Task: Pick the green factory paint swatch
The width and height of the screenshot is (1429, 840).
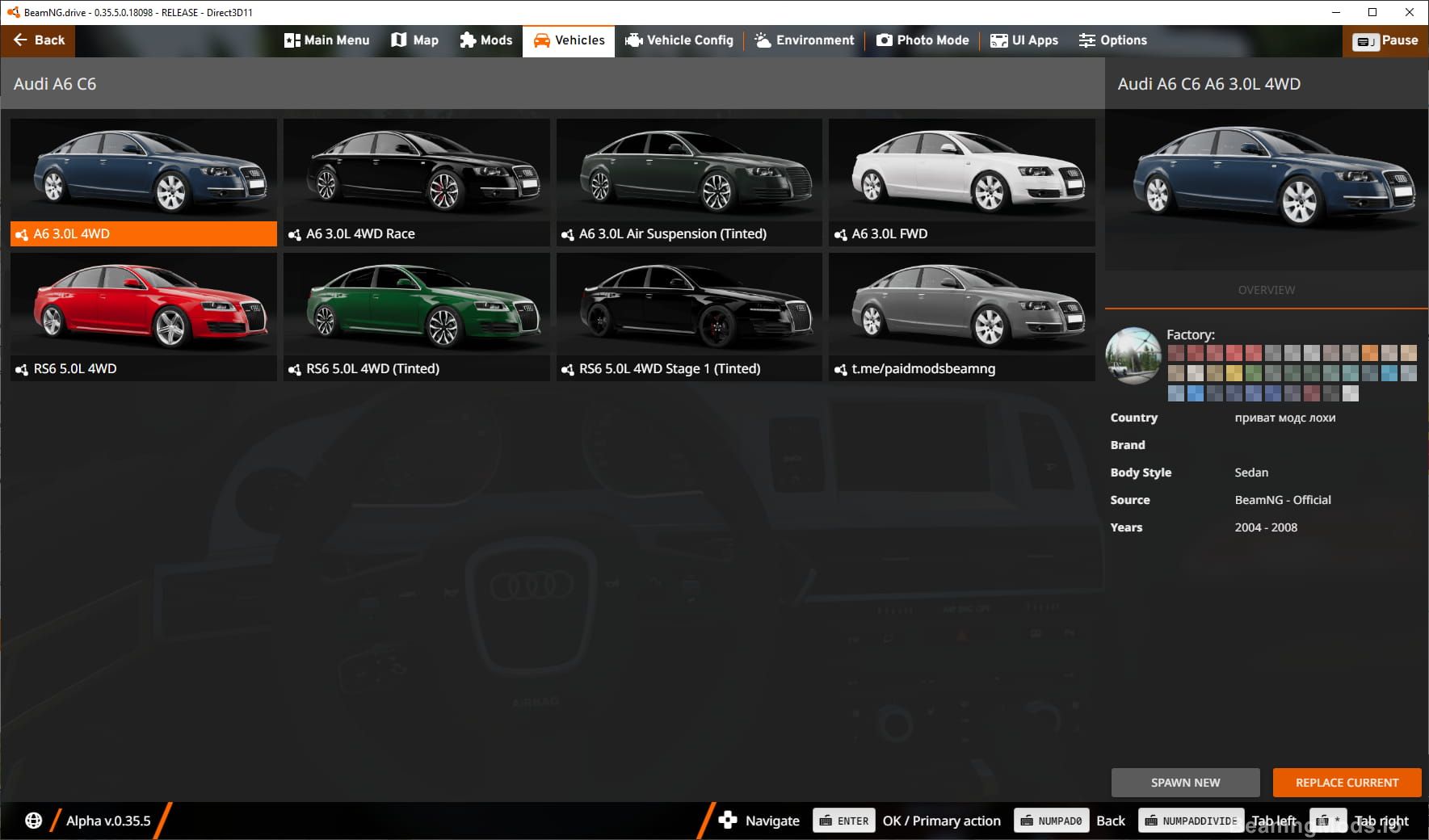Action: tap(1253, 373)
